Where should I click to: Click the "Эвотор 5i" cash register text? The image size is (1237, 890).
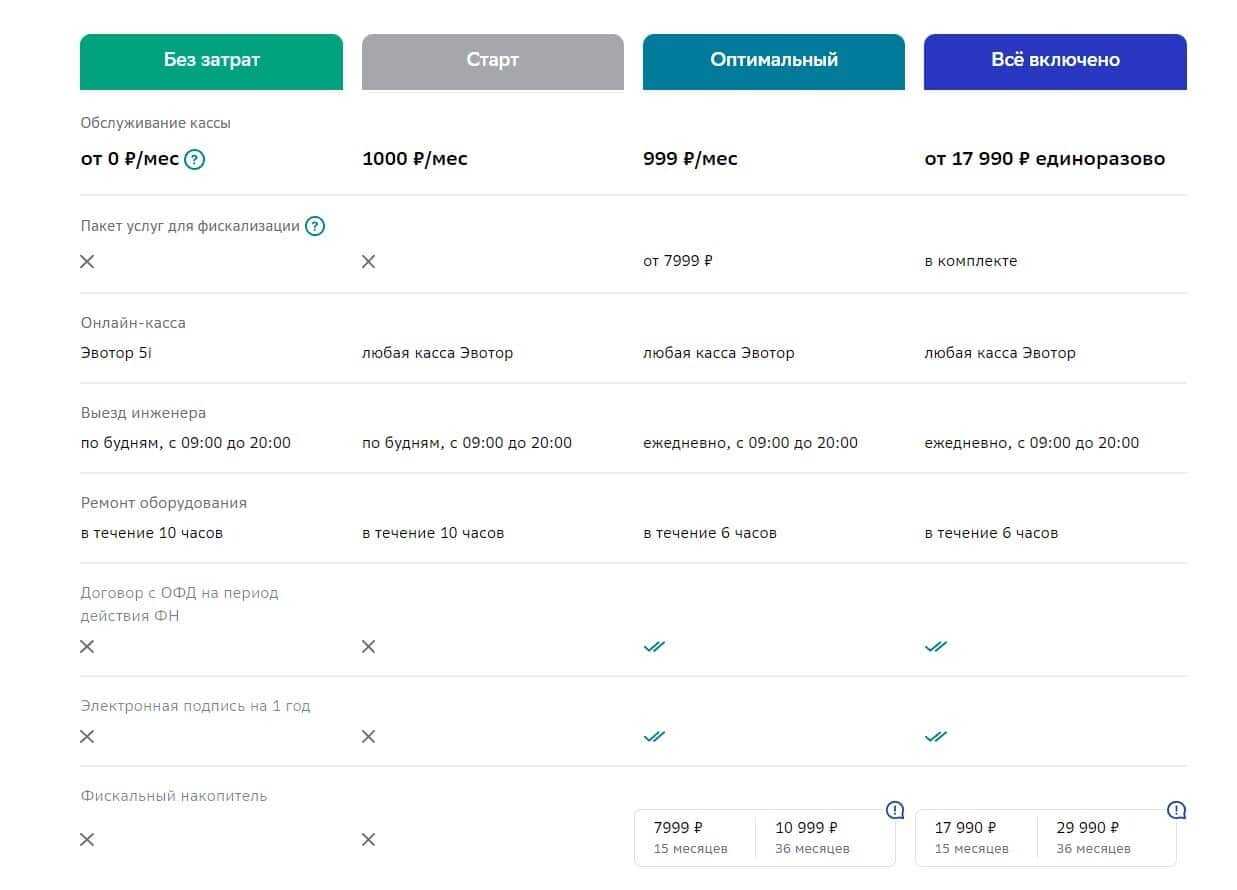pyautogui.click(x=118, y=353)
